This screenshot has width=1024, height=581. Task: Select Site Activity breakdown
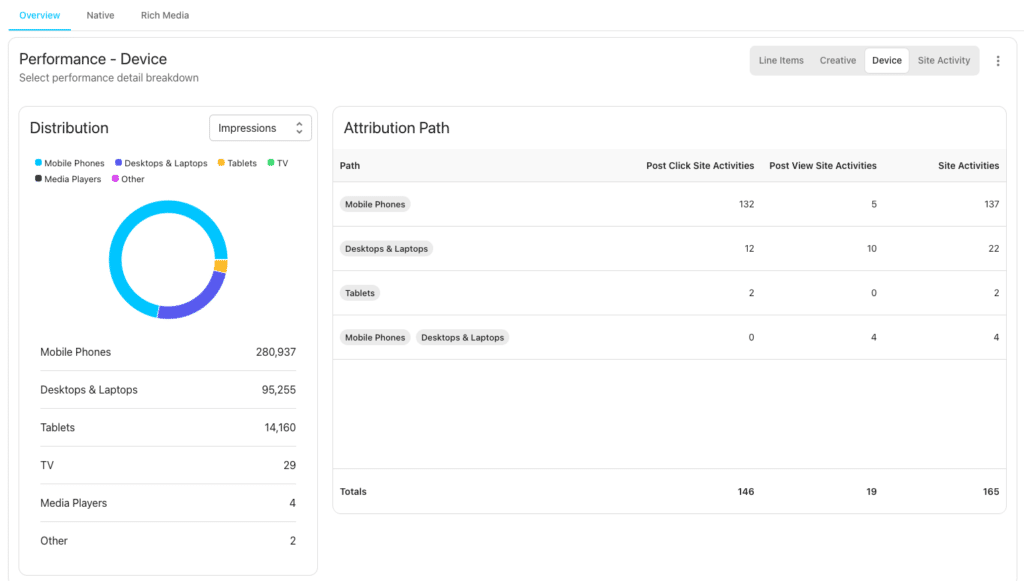pyautogui.click(x=943, y=61)
